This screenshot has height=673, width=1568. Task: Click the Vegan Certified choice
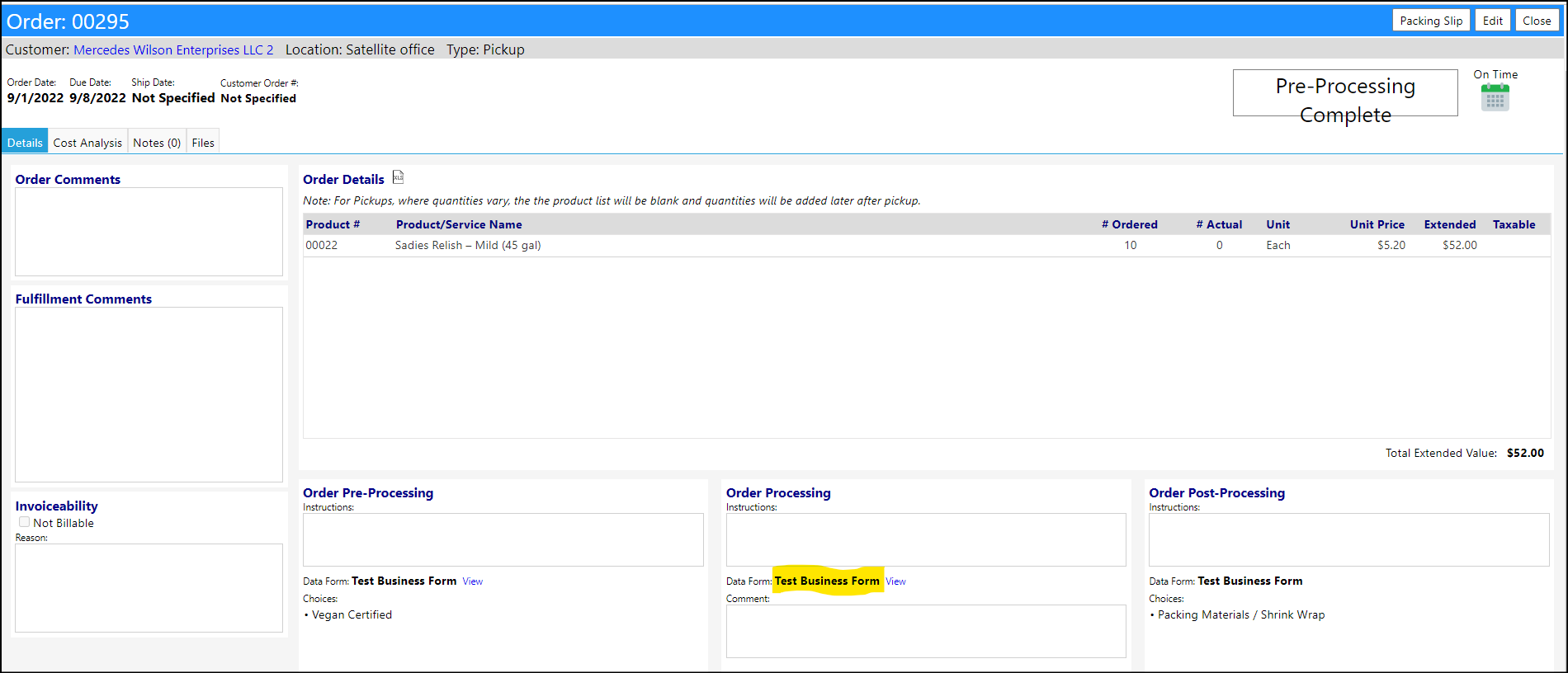(x=352, y=614)
